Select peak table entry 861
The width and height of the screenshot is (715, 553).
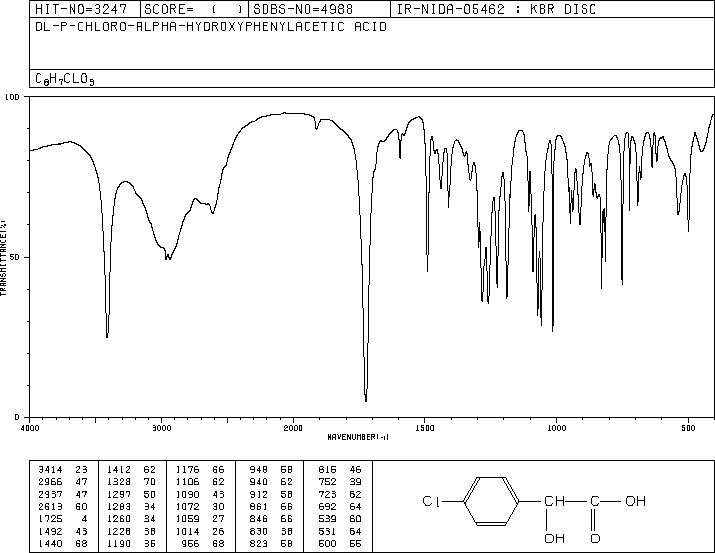(271, 506)
